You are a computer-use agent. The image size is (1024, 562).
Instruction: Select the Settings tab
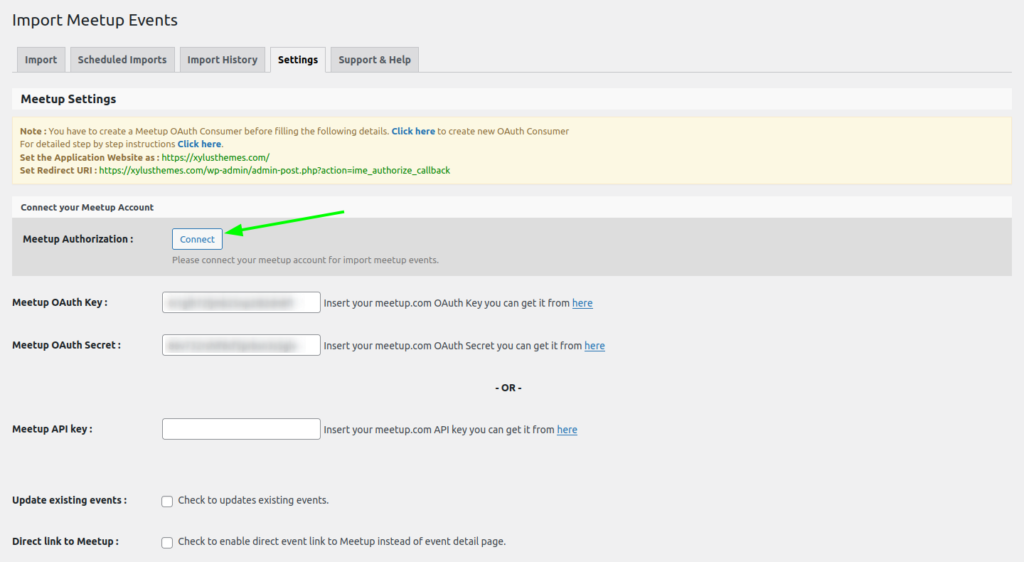pyautogui.click(x=298, y=60)
